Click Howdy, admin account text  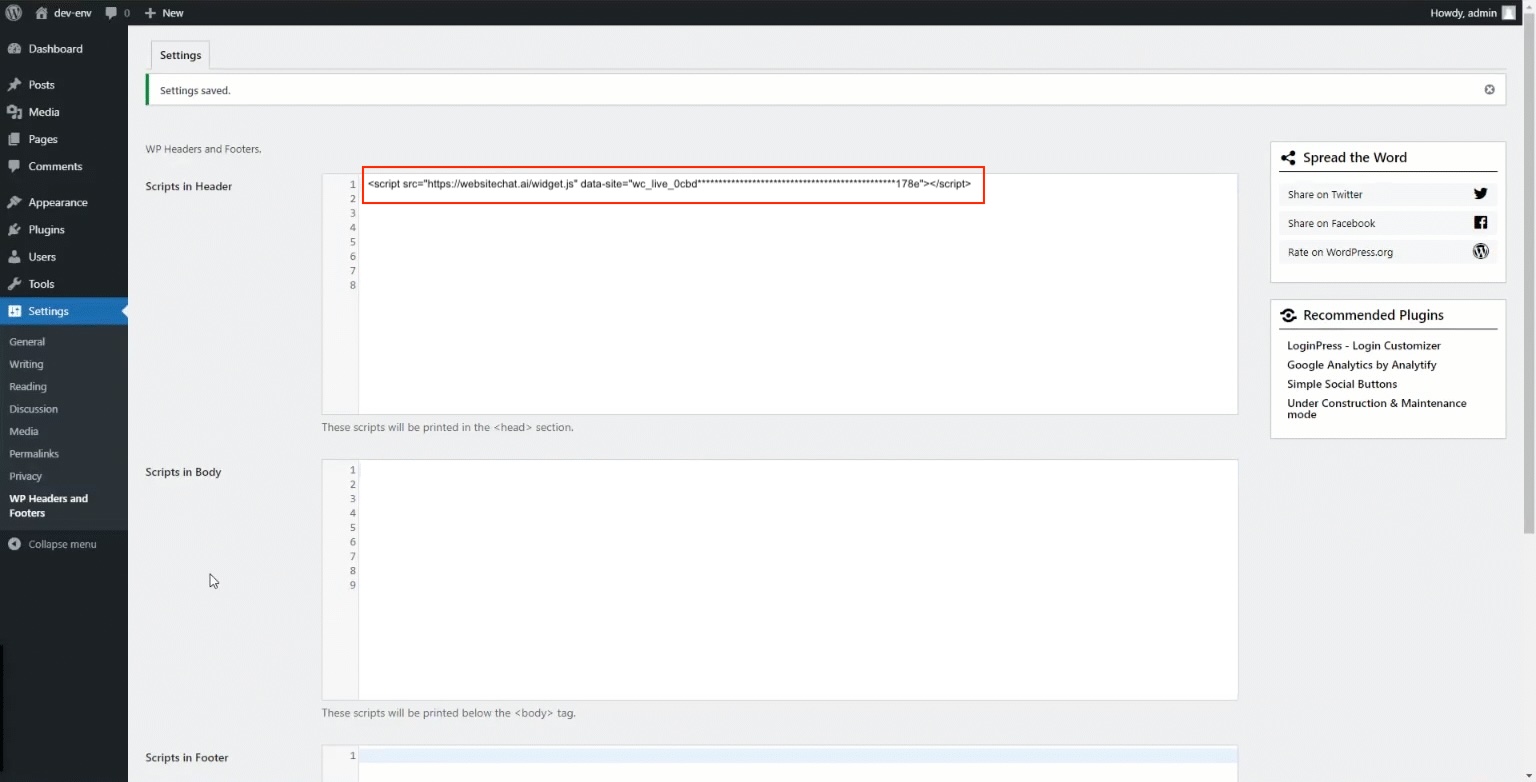[x=1463, y=13]
